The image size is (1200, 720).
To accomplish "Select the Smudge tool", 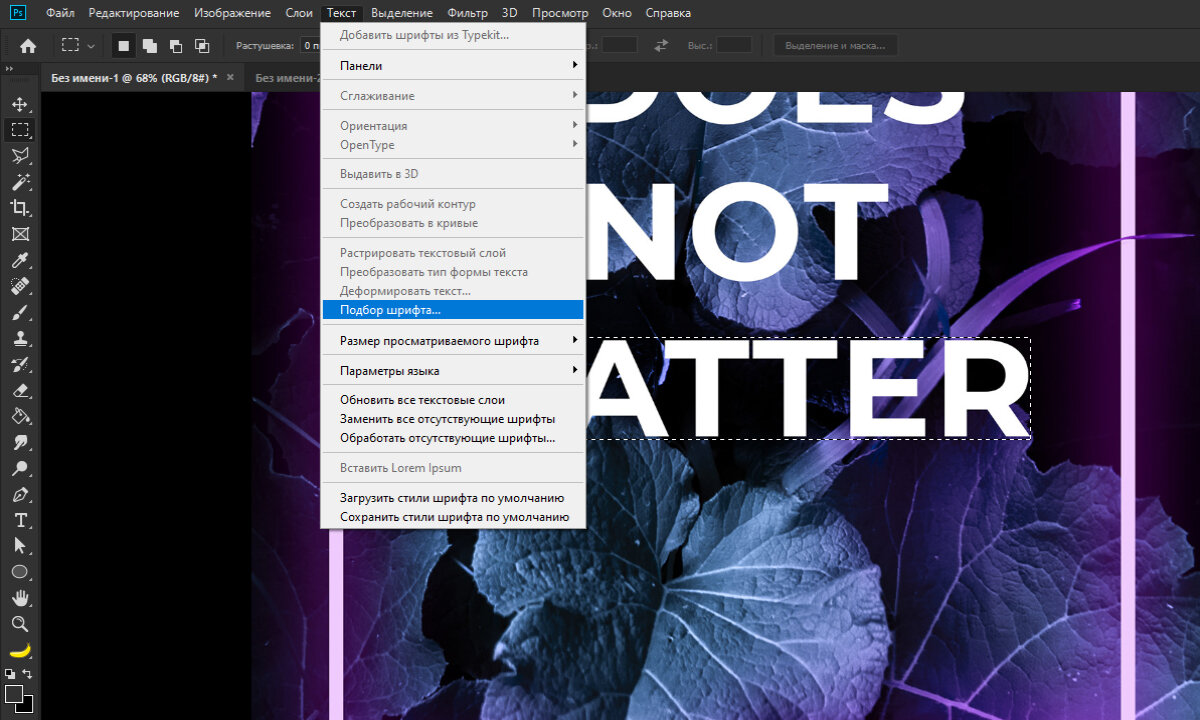I will pyautogui.click(x=19, y=442).
